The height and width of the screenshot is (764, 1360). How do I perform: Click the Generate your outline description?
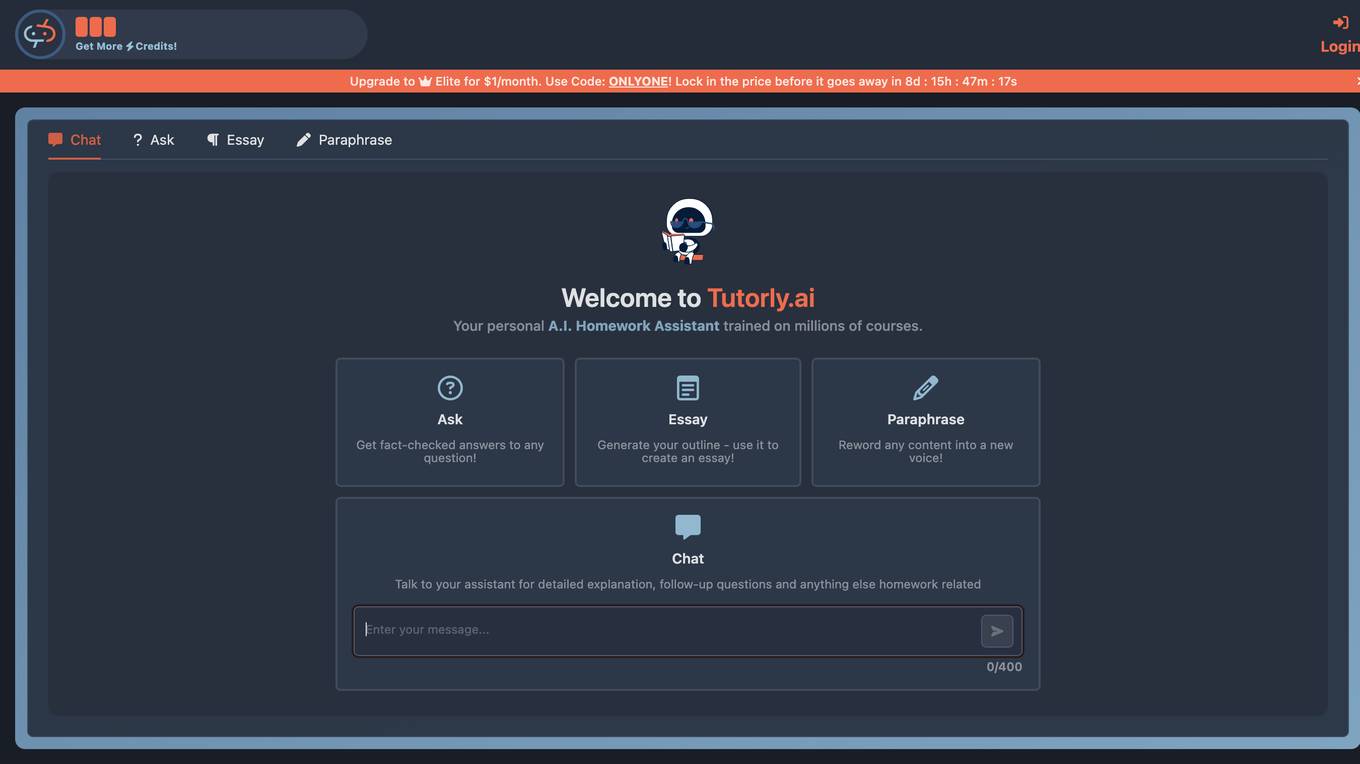tap(688, 451)
